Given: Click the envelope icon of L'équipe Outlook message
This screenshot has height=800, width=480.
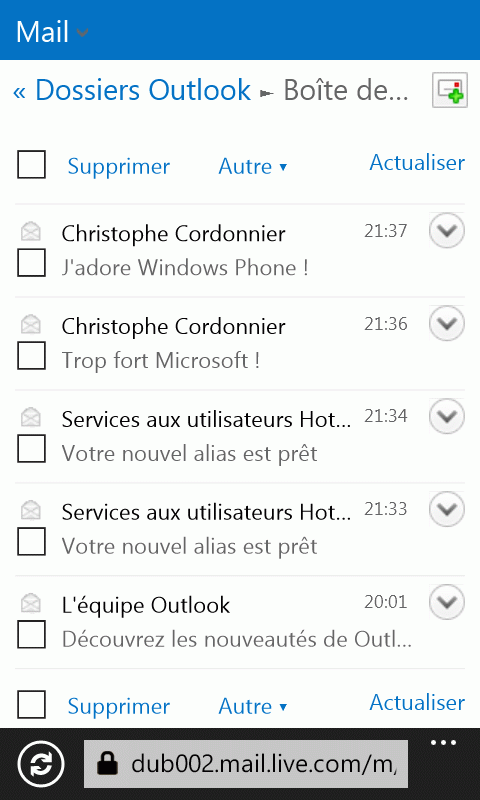Looking at the screenshot, I should (x=31, y=603).
